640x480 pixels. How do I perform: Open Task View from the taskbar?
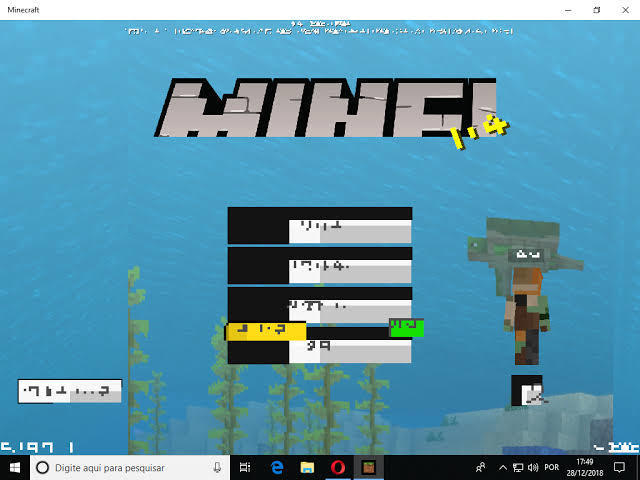click(x=245, y=467)
